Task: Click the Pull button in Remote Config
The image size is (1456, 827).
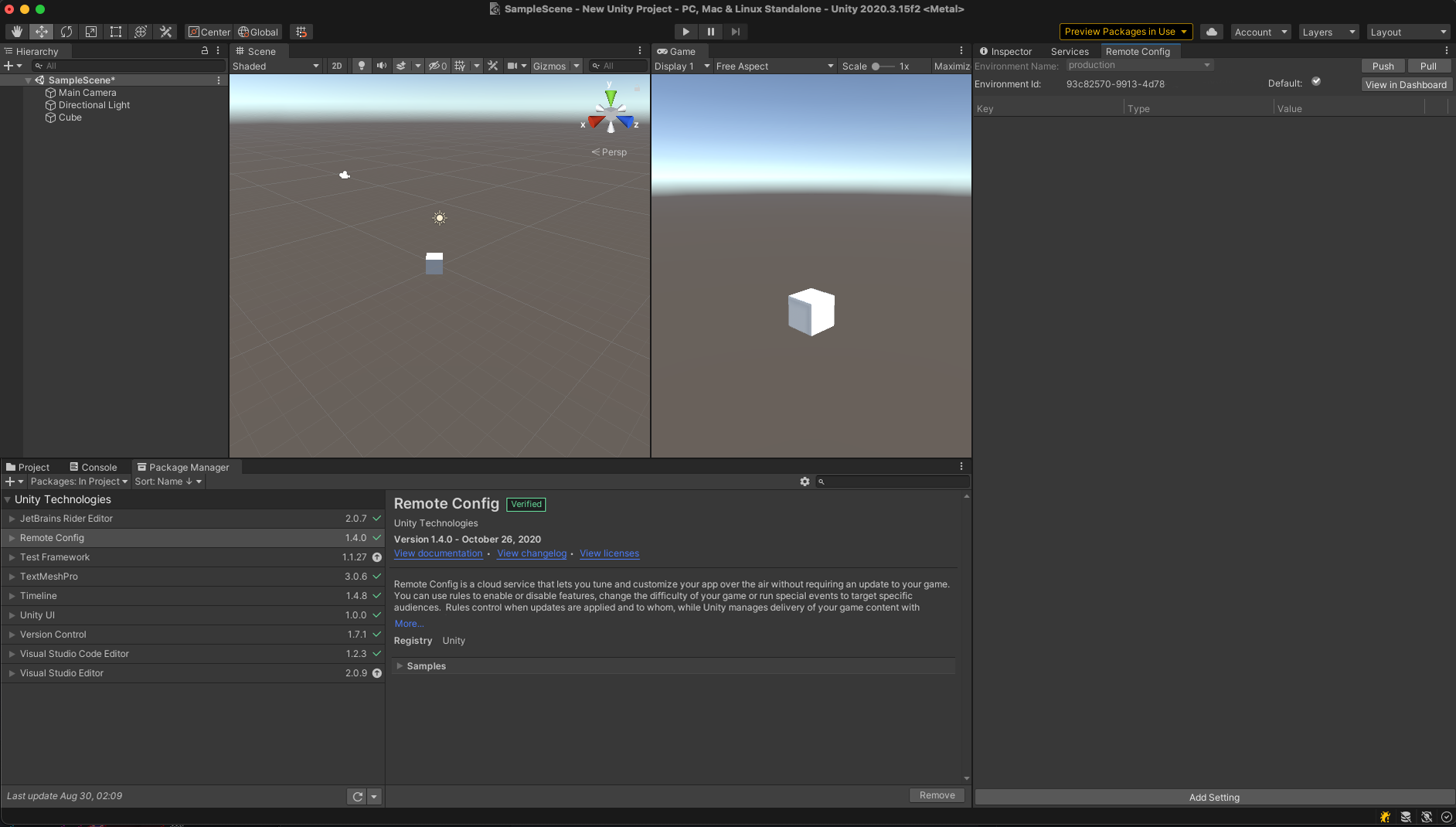Action: click(x=1428, y=66)
